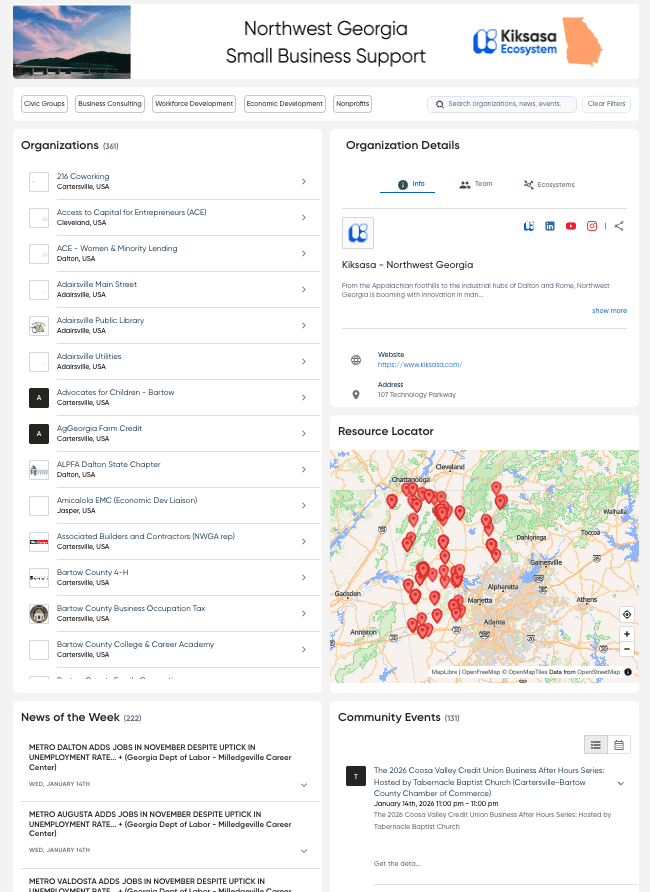Click the Get the deta... link
This screenshot has height=892, width=650.
[397, 864]
